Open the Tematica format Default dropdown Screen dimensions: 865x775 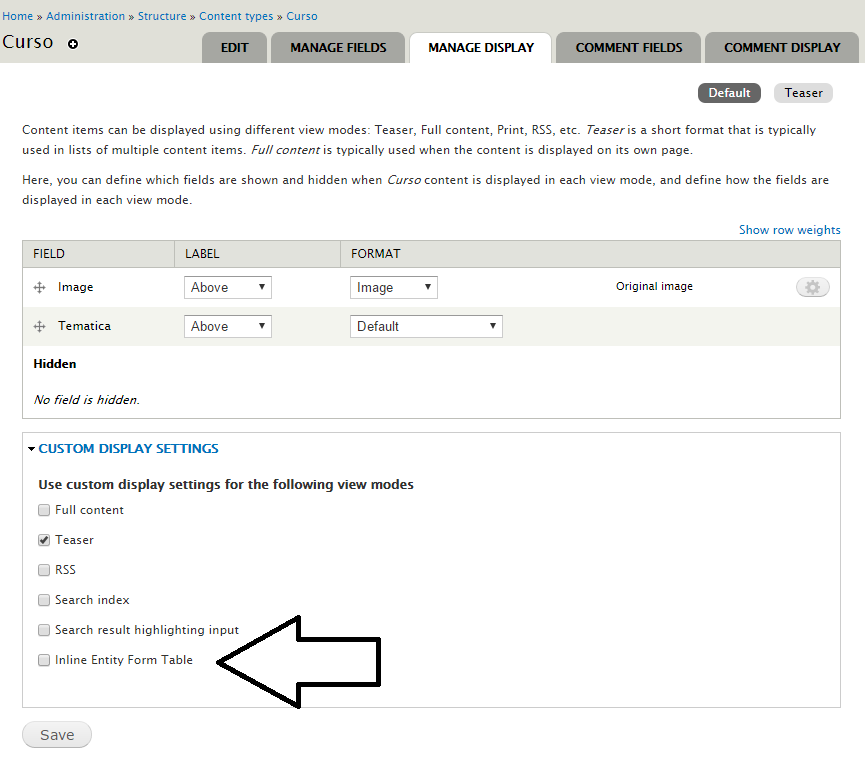[426, 326]
